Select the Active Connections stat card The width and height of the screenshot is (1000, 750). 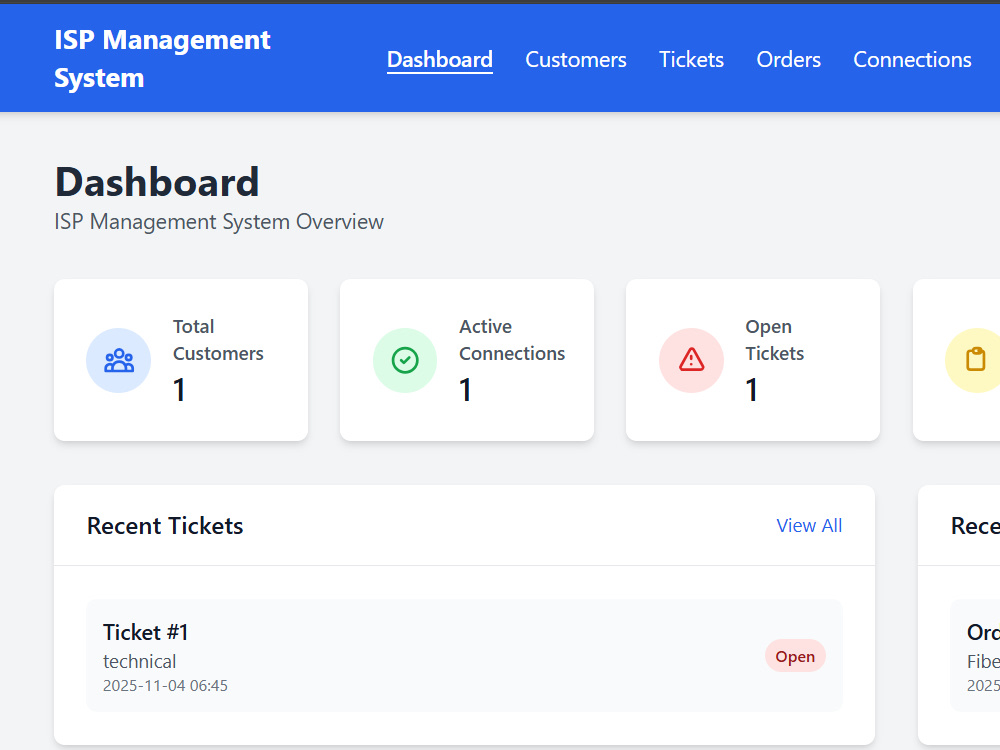coord(467,360)
